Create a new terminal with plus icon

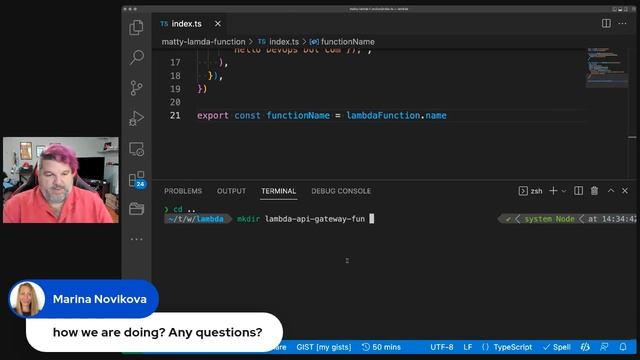point(553,191)
